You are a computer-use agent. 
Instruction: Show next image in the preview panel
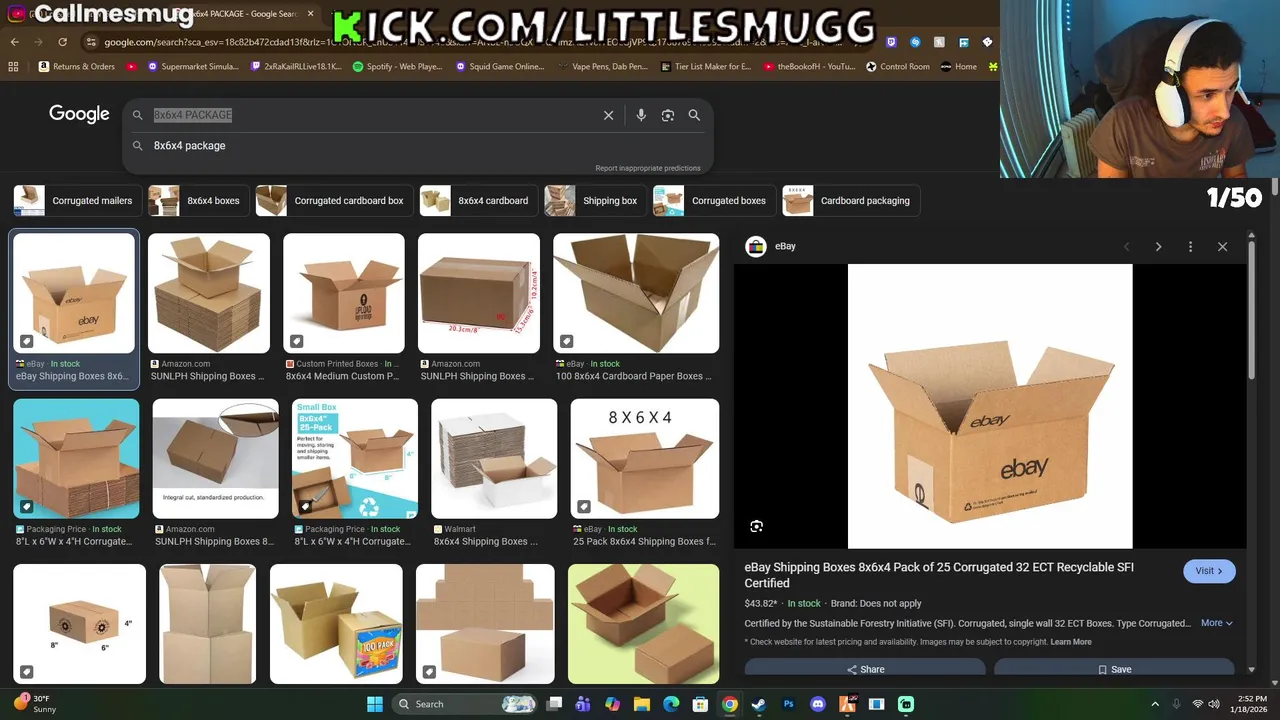[1158, 246]
